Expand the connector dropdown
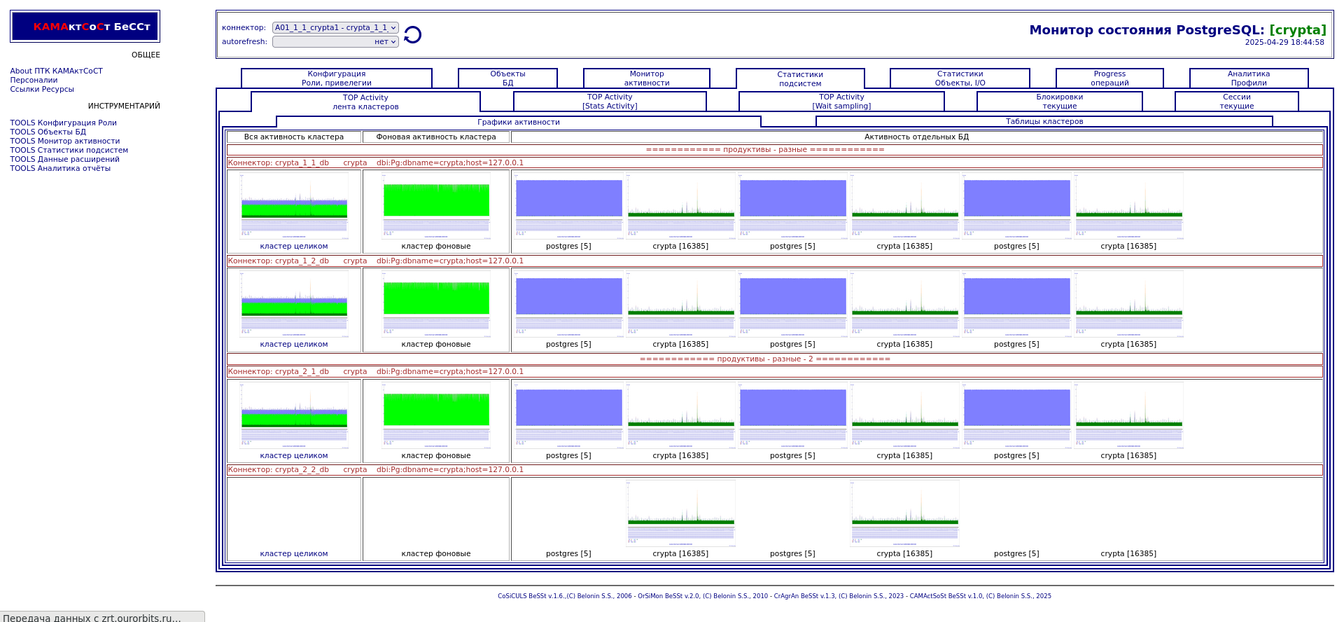The image size is (1344, 622). click(x=335, y=28)
